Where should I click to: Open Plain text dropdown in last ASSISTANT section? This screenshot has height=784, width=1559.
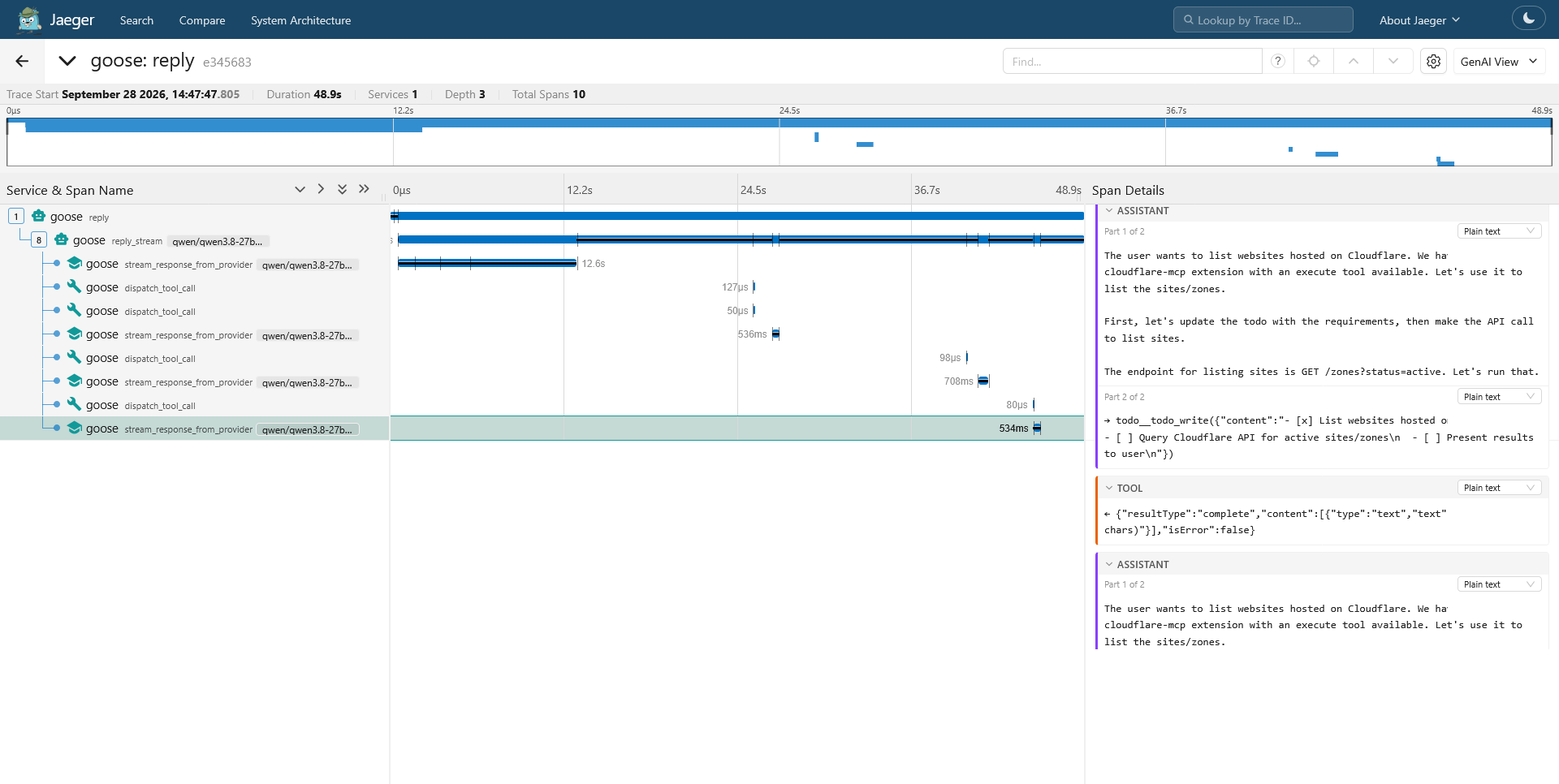tap(1499, 584)
